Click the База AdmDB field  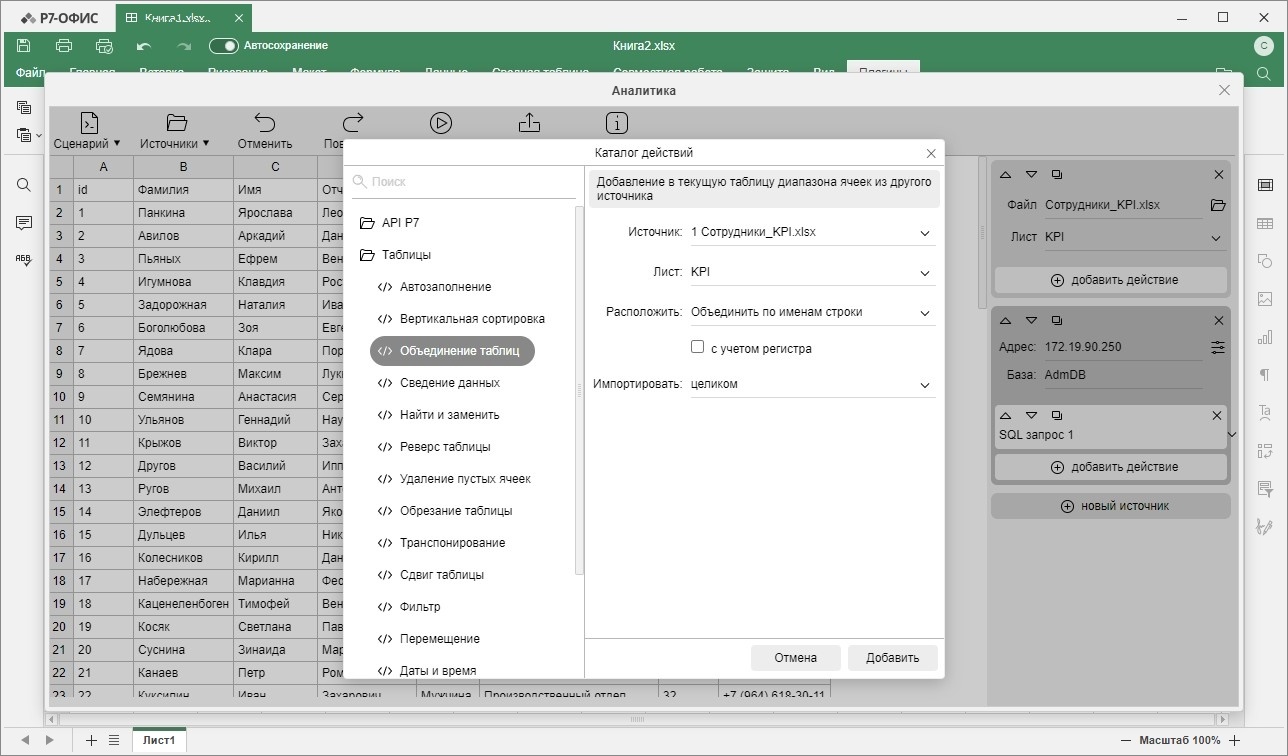pyautogui.click(x=1122, y=376)
